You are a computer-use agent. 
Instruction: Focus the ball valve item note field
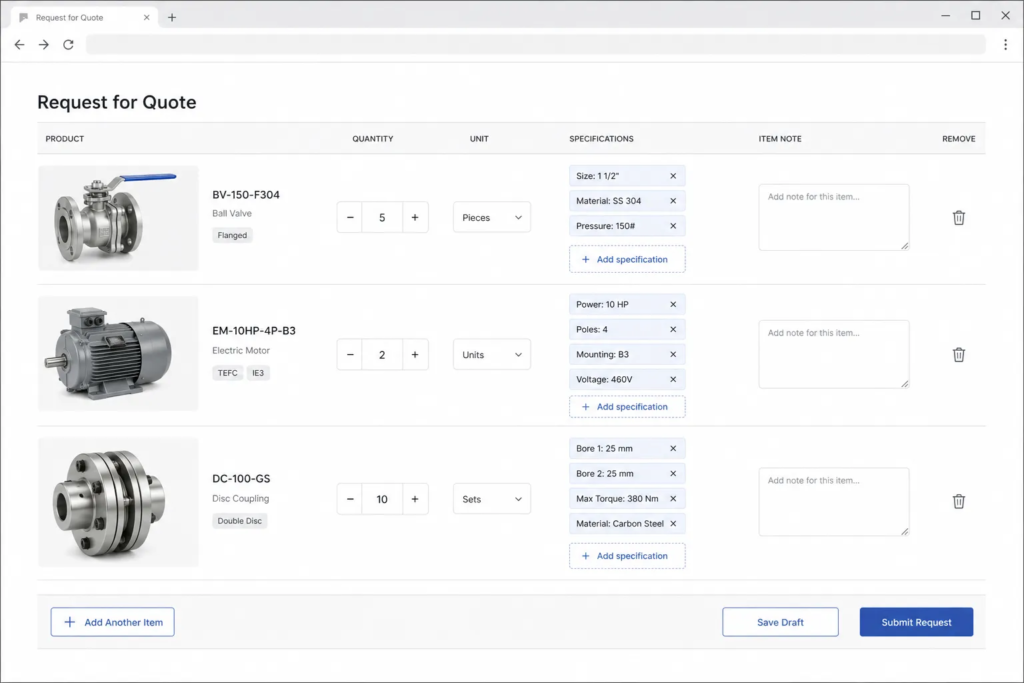(834, 217)
